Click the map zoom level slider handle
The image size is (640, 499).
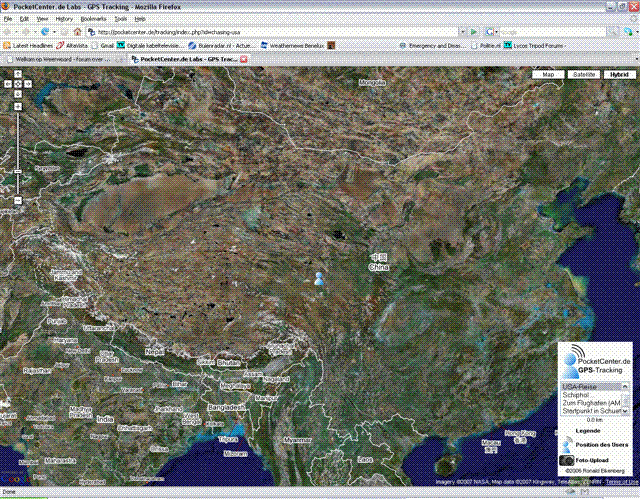point(18,171)
